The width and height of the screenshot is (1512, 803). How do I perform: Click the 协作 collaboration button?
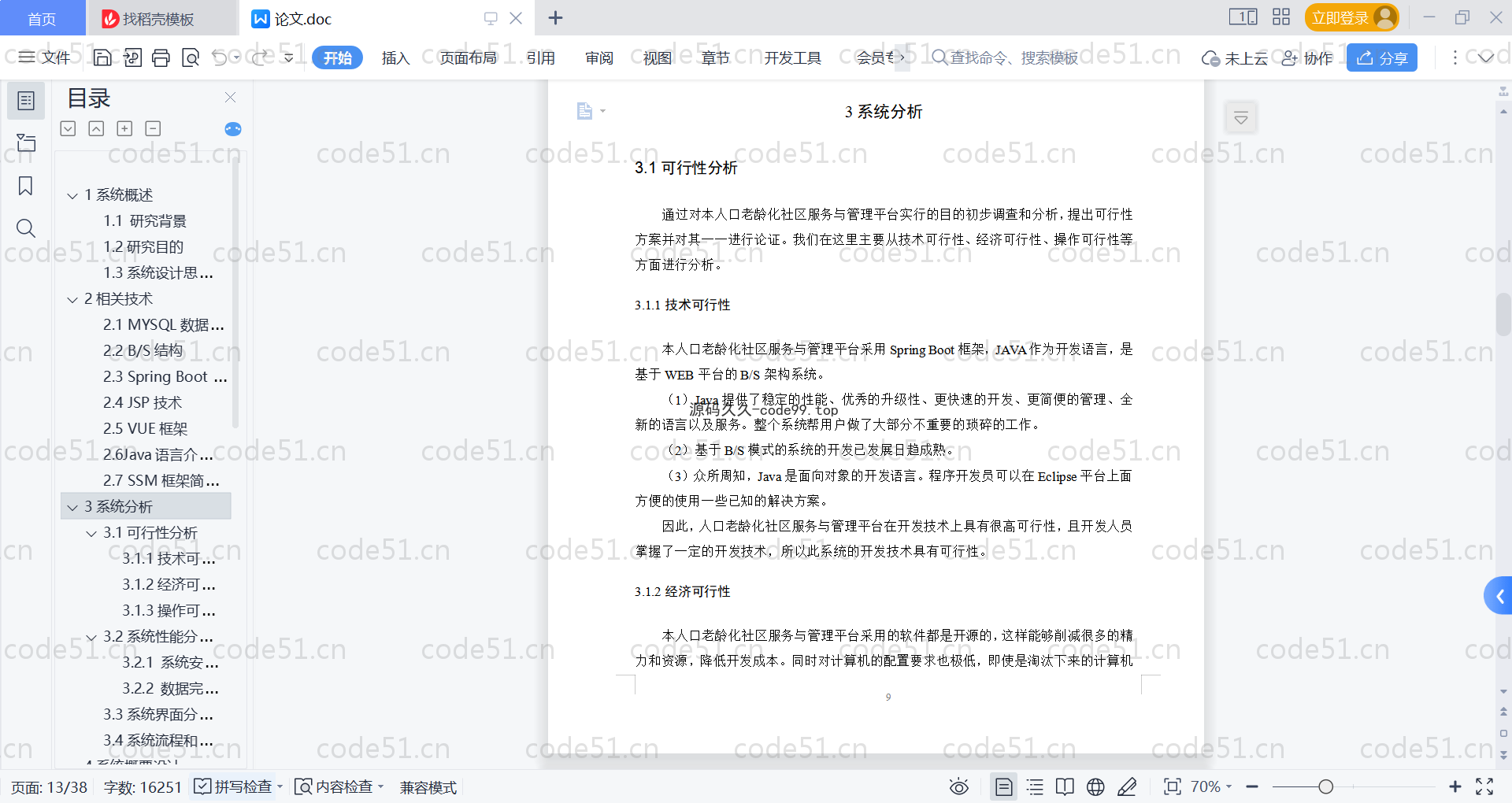(1307, 57)
